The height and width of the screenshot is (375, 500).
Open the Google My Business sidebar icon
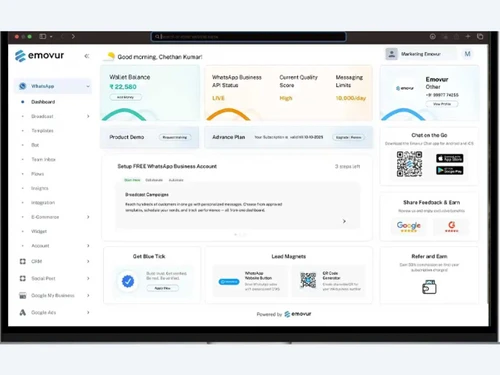tap(23, 295)
